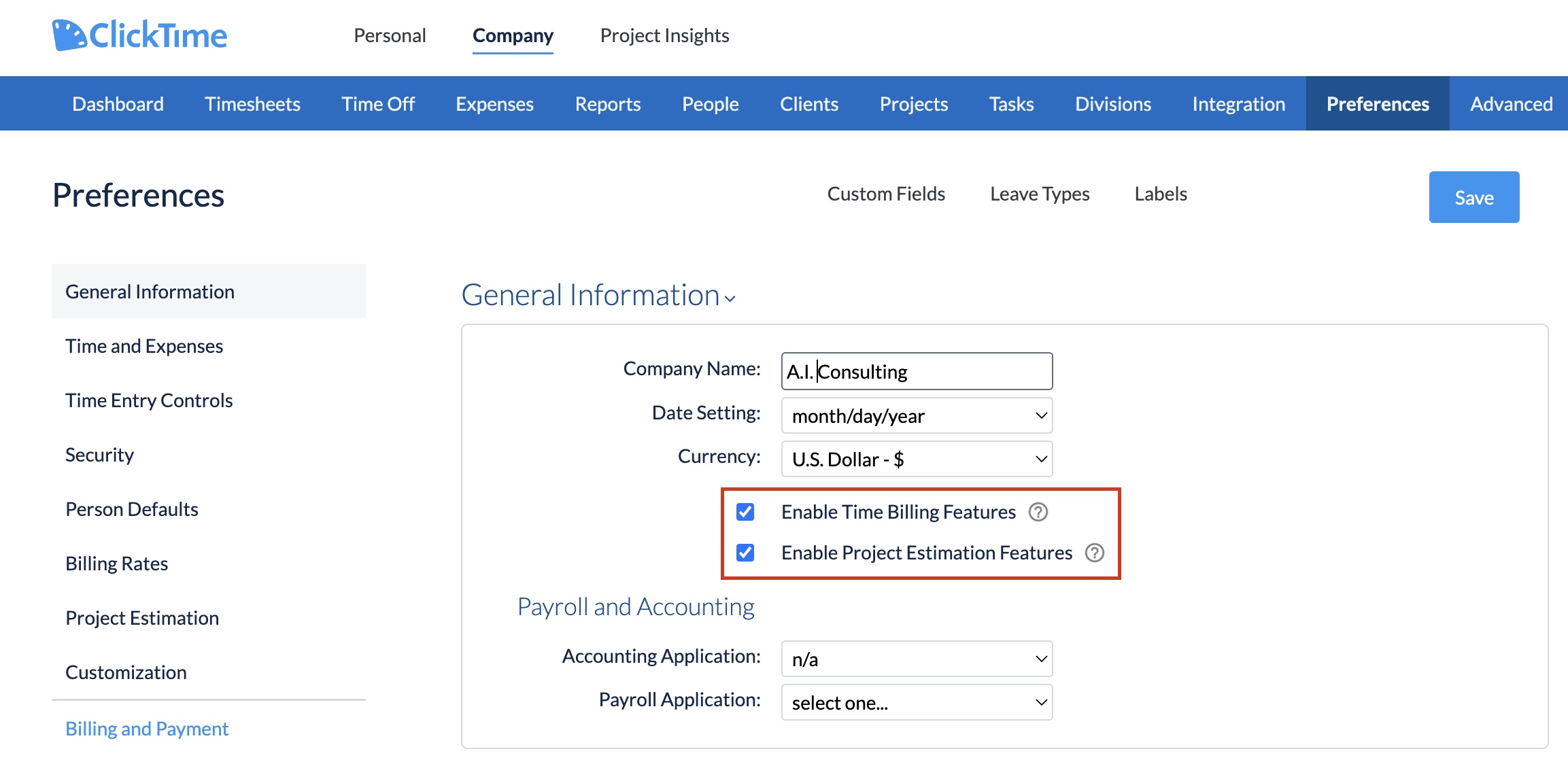The image size is (1568, 760).
Task: Open the Expenses section
Action: 494,103
